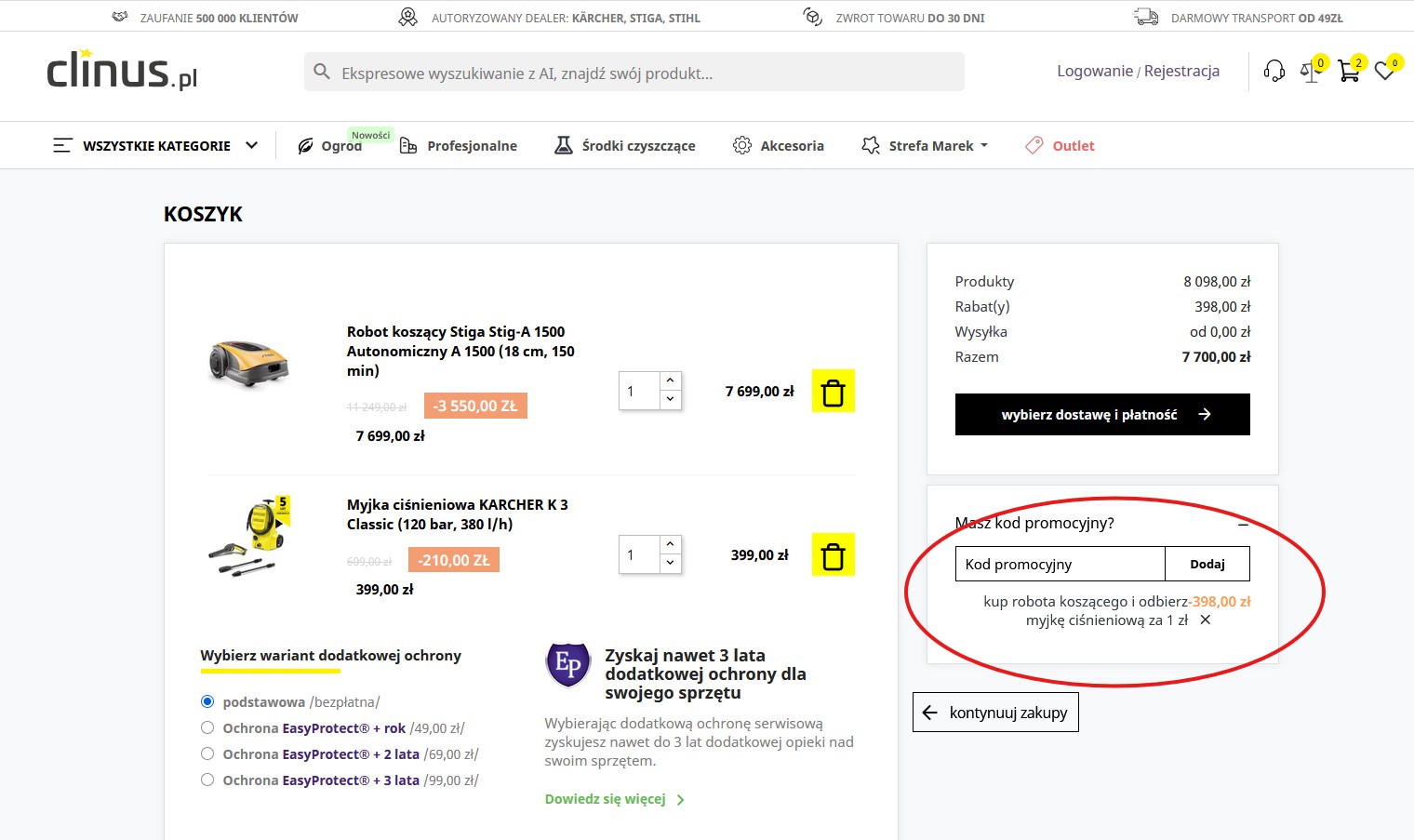The width and height of the screenshot is (1414, 840).
Task: Click the gear icon for Akcesoria
Action: point(742,145)
